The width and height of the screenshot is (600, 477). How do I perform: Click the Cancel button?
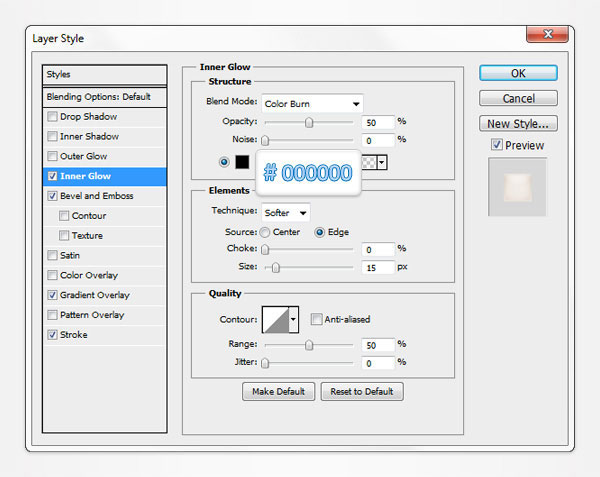[518, 98]
